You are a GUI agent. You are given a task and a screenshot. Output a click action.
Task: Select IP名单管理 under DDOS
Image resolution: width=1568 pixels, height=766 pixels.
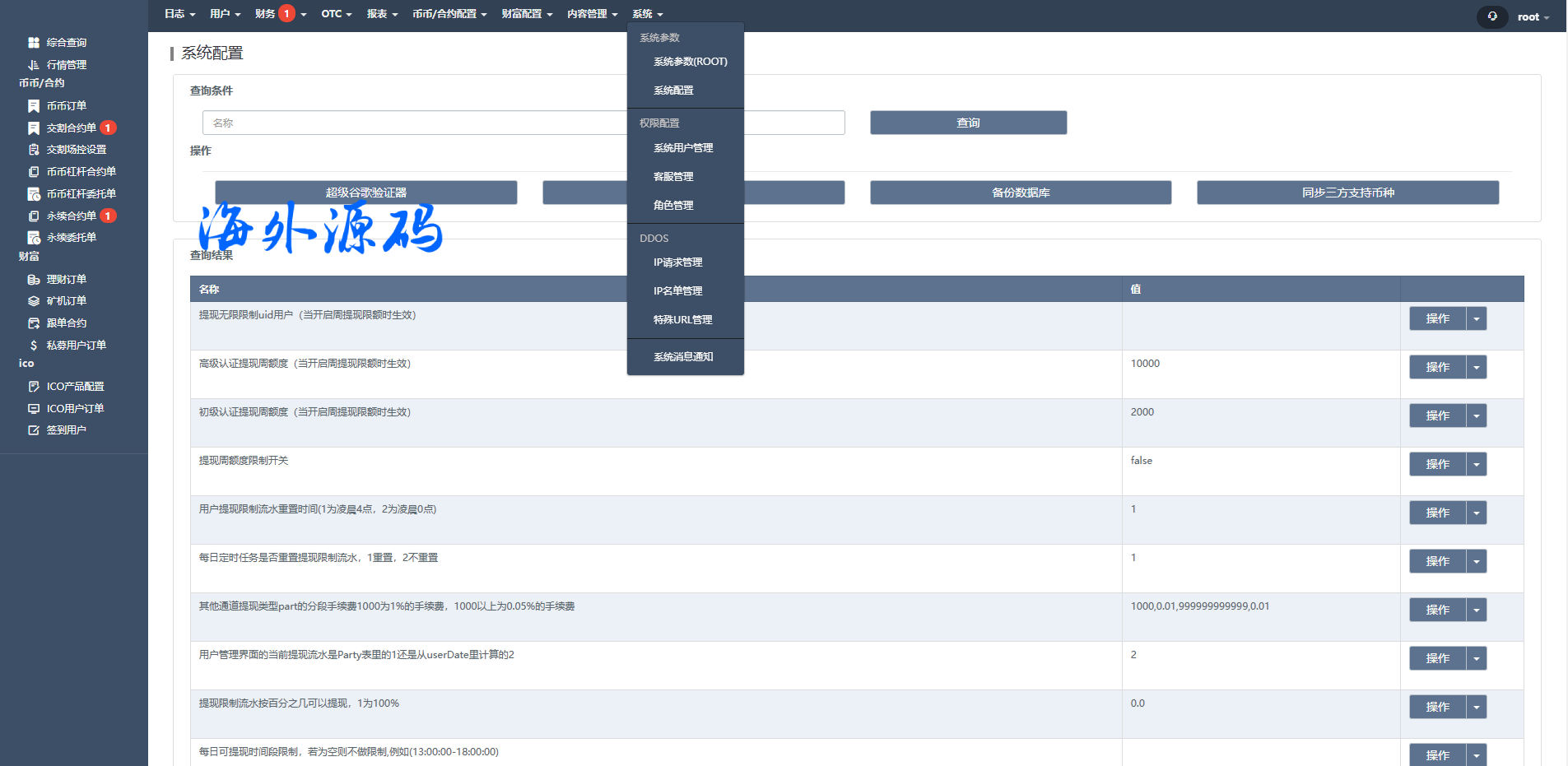click(677, 291)
